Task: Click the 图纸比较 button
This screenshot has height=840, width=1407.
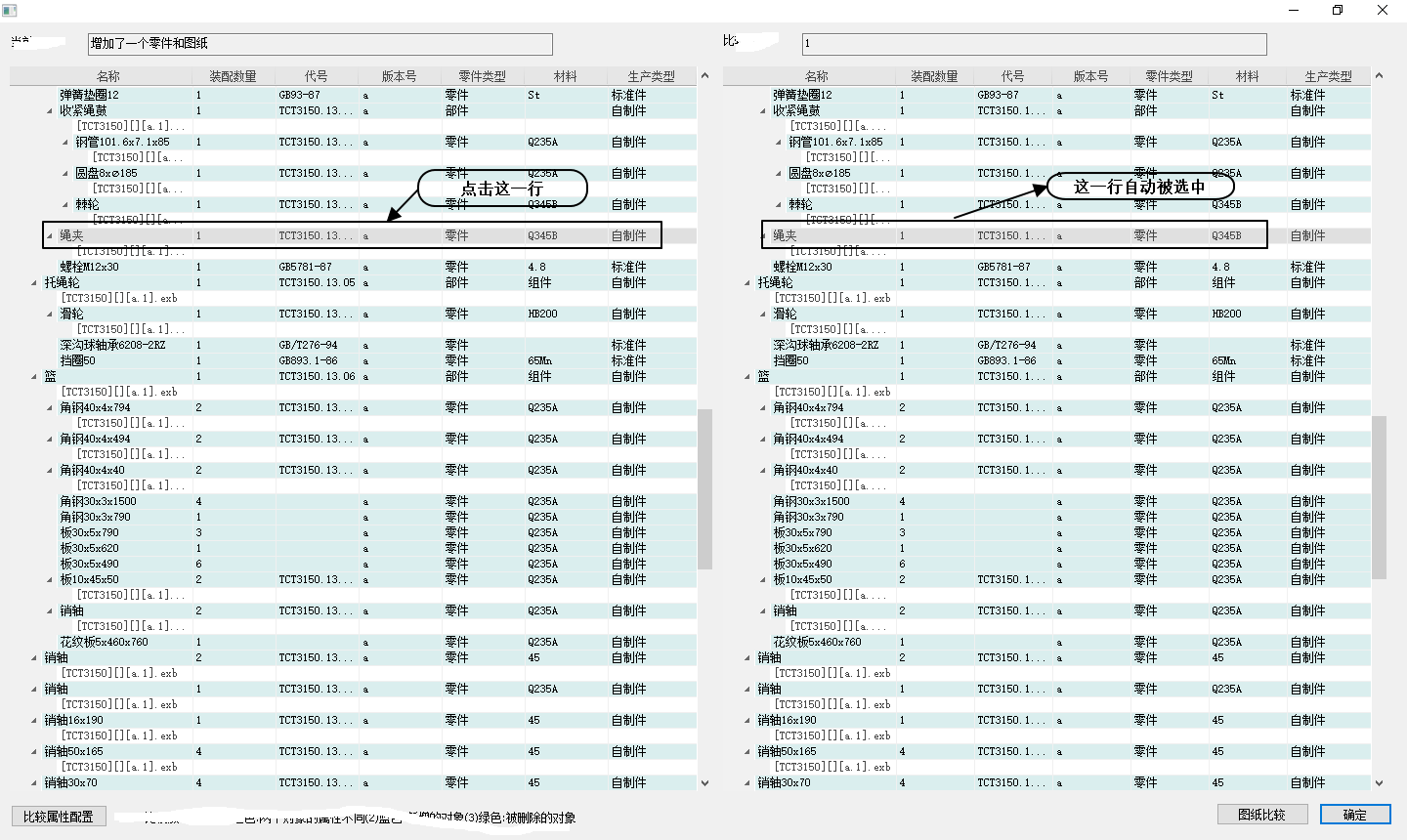Action: 1261,814
